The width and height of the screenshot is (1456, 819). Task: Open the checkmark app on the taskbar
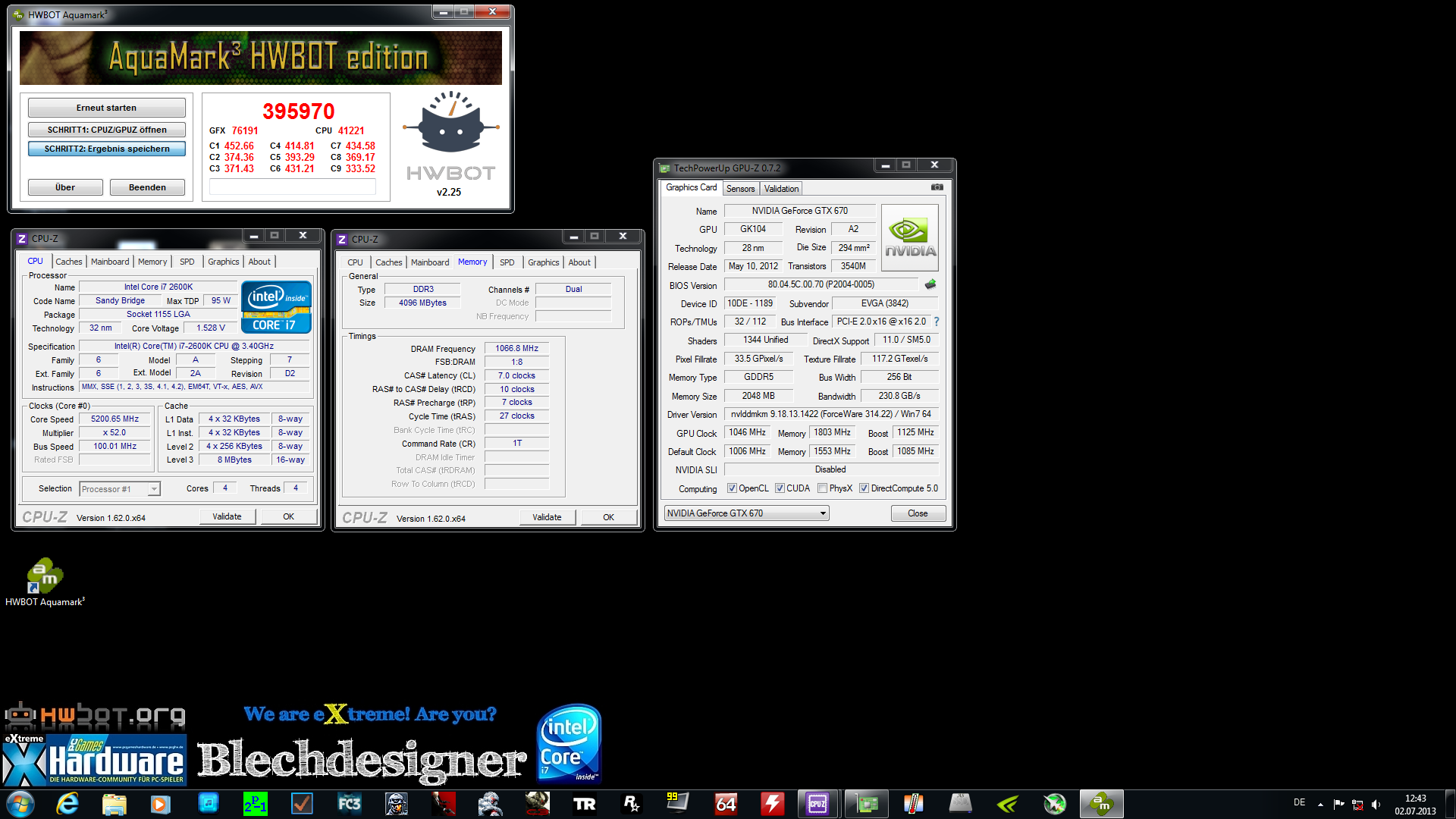302,804
